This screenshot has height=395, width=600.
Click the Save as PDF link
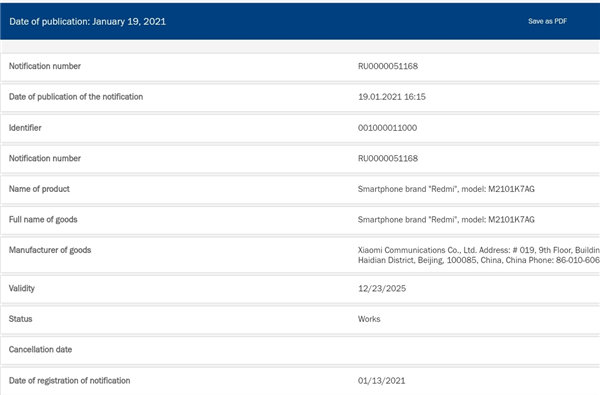(547, 21)
